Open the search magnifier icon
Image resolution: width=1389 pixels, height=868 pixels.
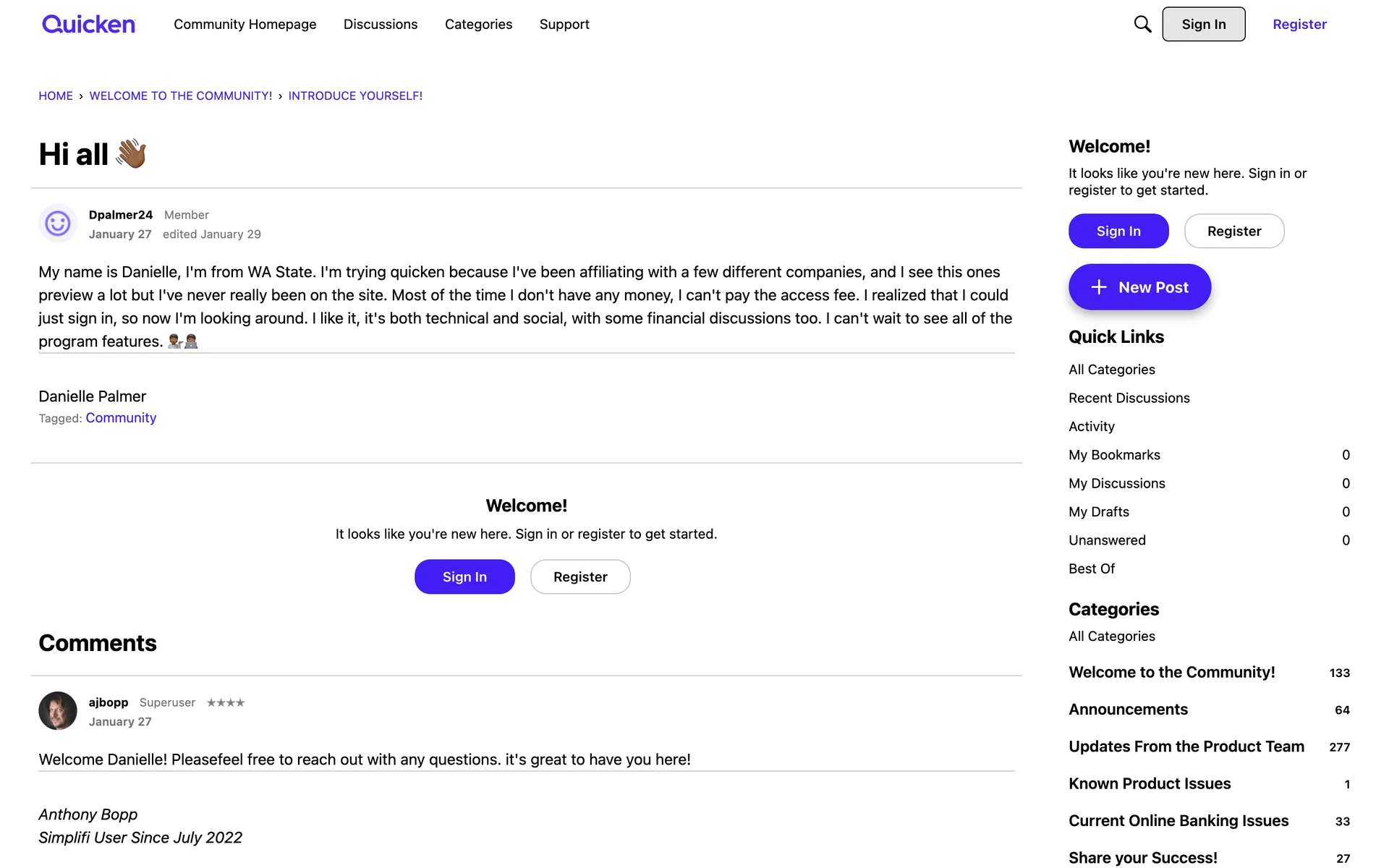click(1142, 25)
